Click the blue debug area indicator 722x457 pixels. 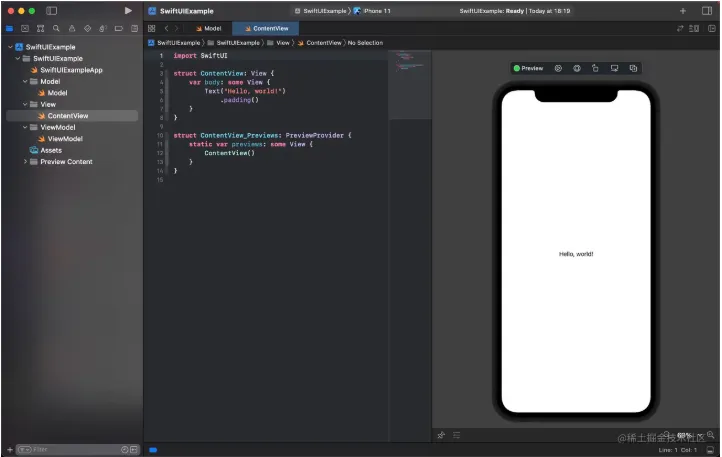point(153,450)
